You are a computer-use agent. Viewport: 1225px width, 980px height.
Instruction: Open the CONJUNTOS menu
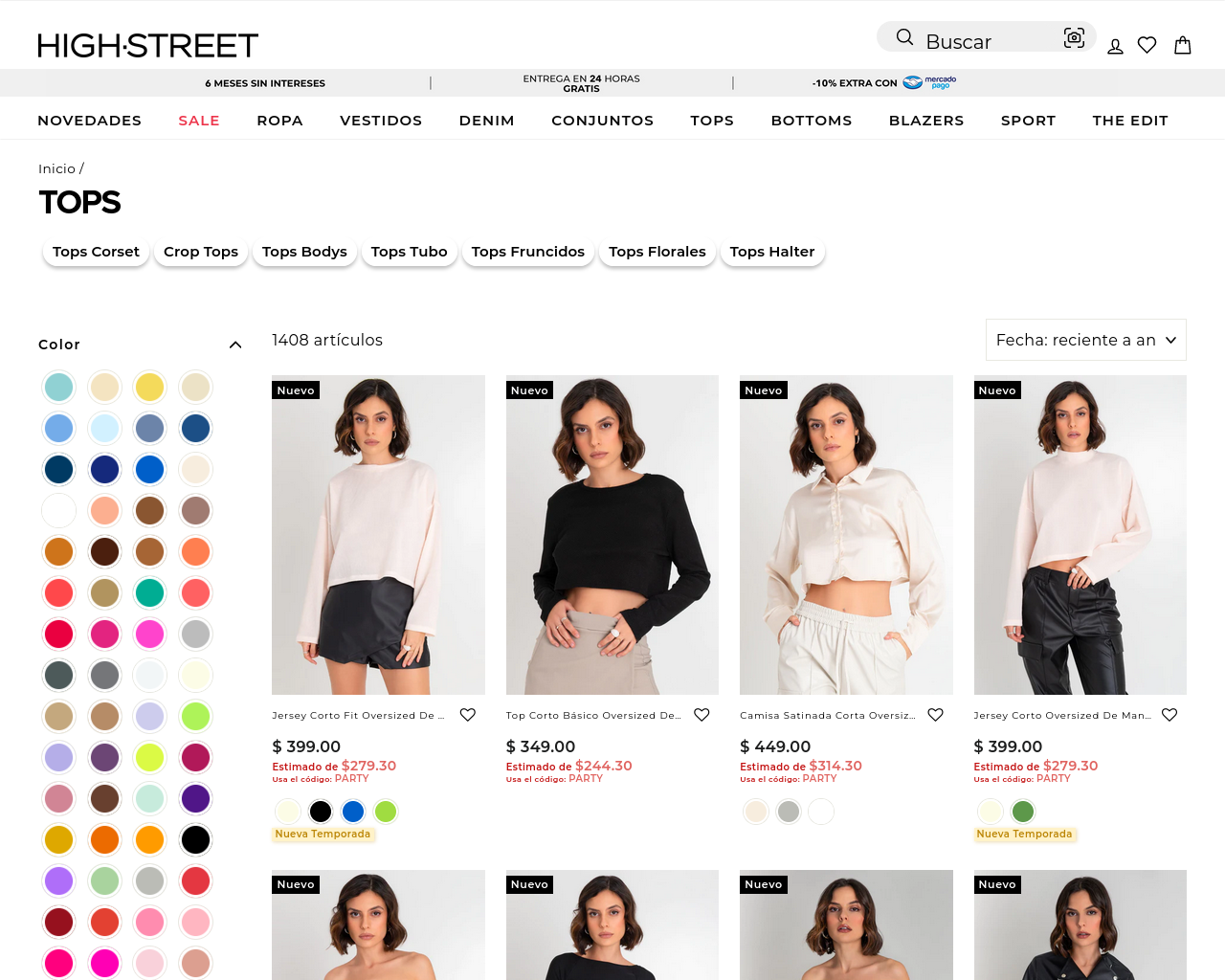pyautogui.click(x=602, y=121)
